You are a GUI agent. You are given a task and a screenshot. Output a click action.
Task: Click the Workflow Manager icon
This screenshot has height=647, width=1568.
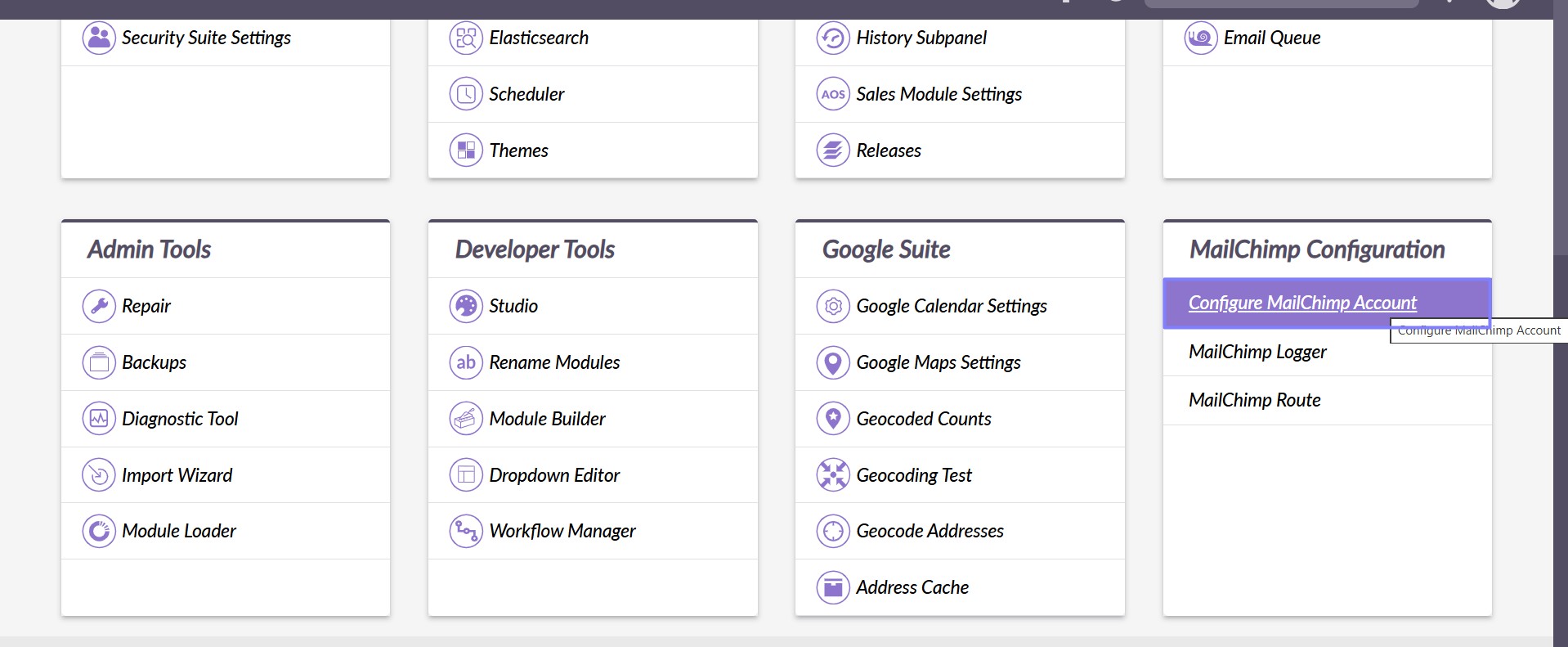coord(466,531)
